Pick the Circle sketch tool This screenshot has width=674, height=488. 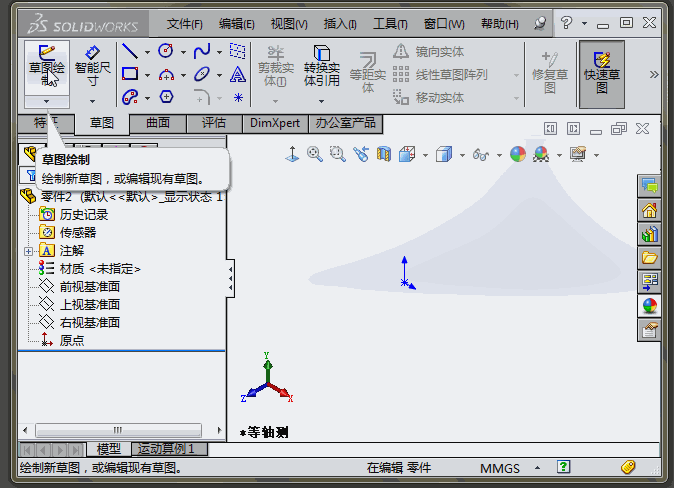tap(166, 51)
